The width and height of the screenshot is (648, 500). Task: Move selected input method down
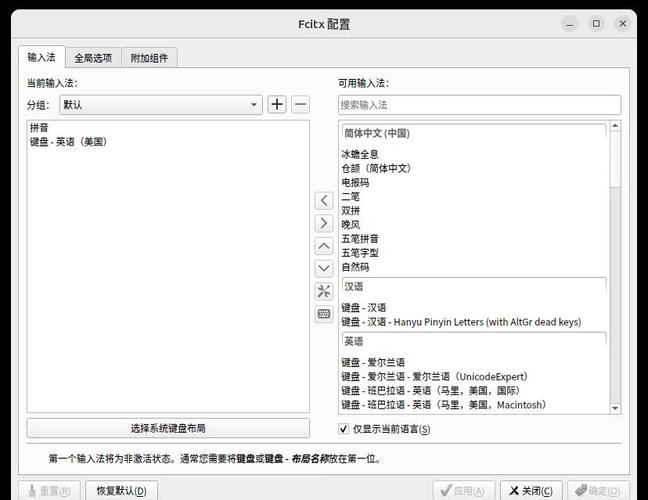324,269
